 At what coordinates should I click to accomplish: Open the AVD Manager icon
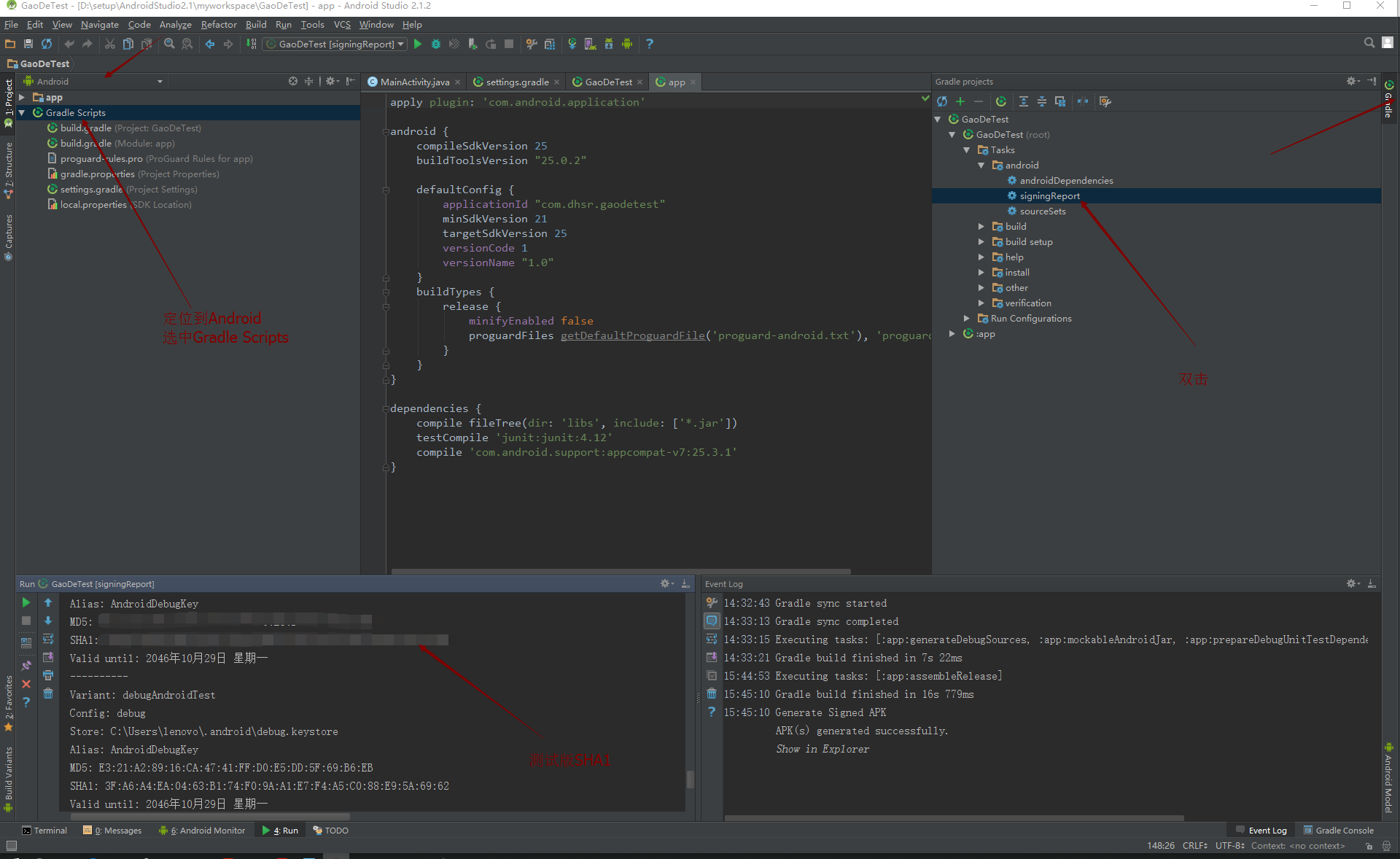pos(591,44)
